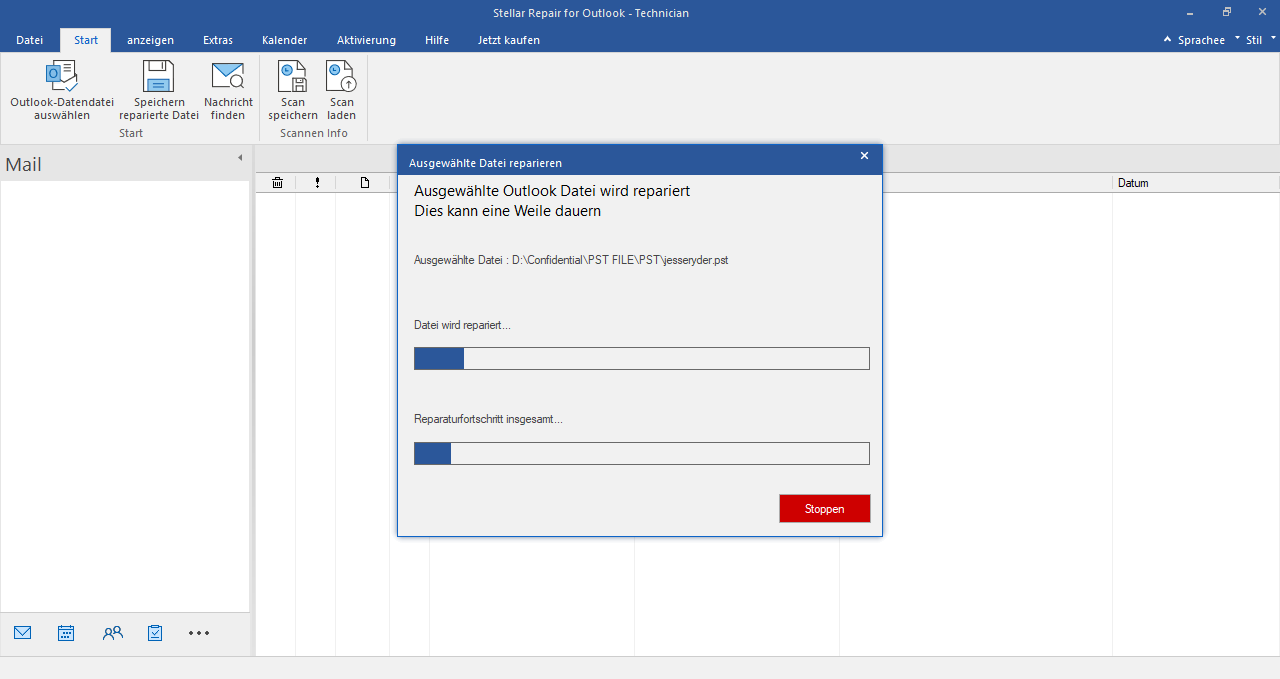Open Calendar view icon in navigation
Viewport: 1280px width, 679px height.
(x=67, y=633)
